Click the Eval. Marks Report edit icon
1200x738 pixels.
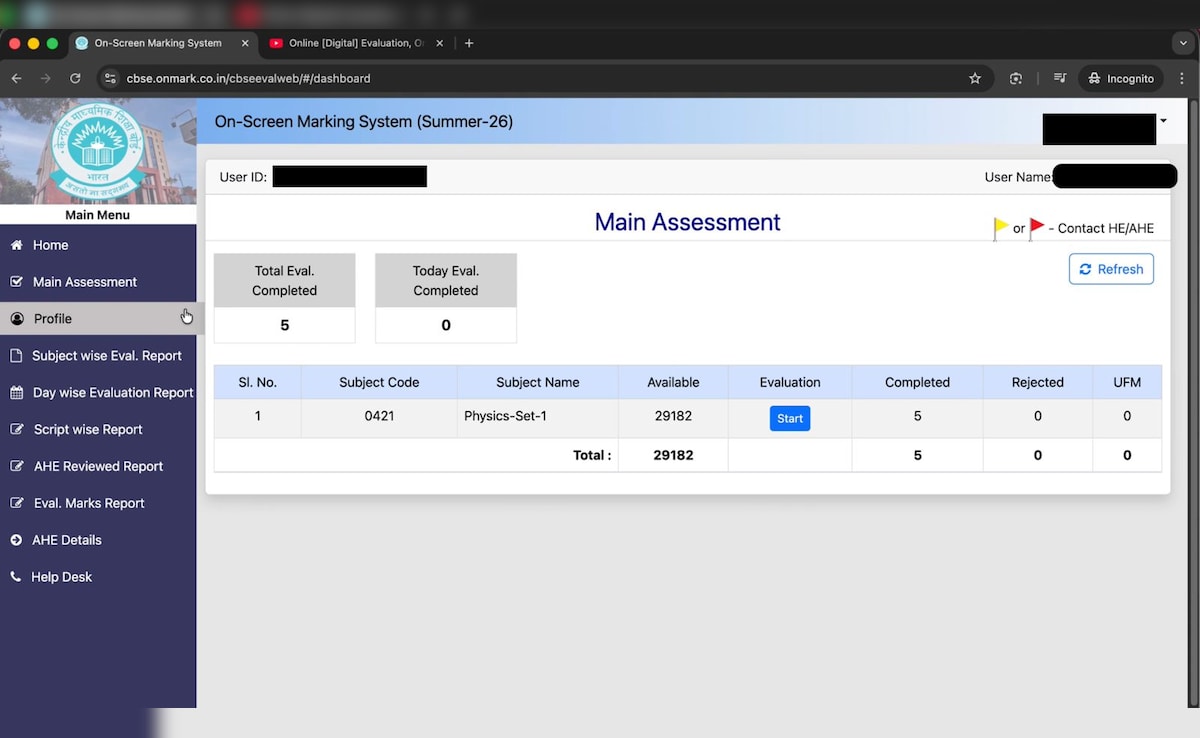tap(17, 503)
